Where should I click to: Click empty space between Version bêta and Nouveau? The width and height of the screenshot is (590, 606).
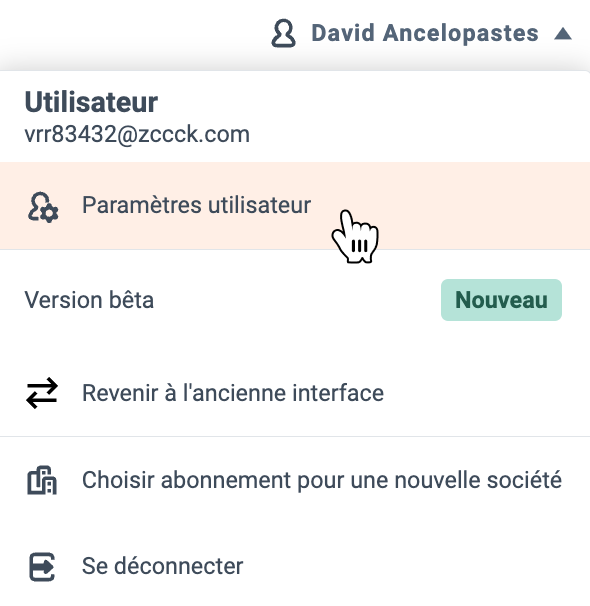pyautogui.click(x=298, y=300)
